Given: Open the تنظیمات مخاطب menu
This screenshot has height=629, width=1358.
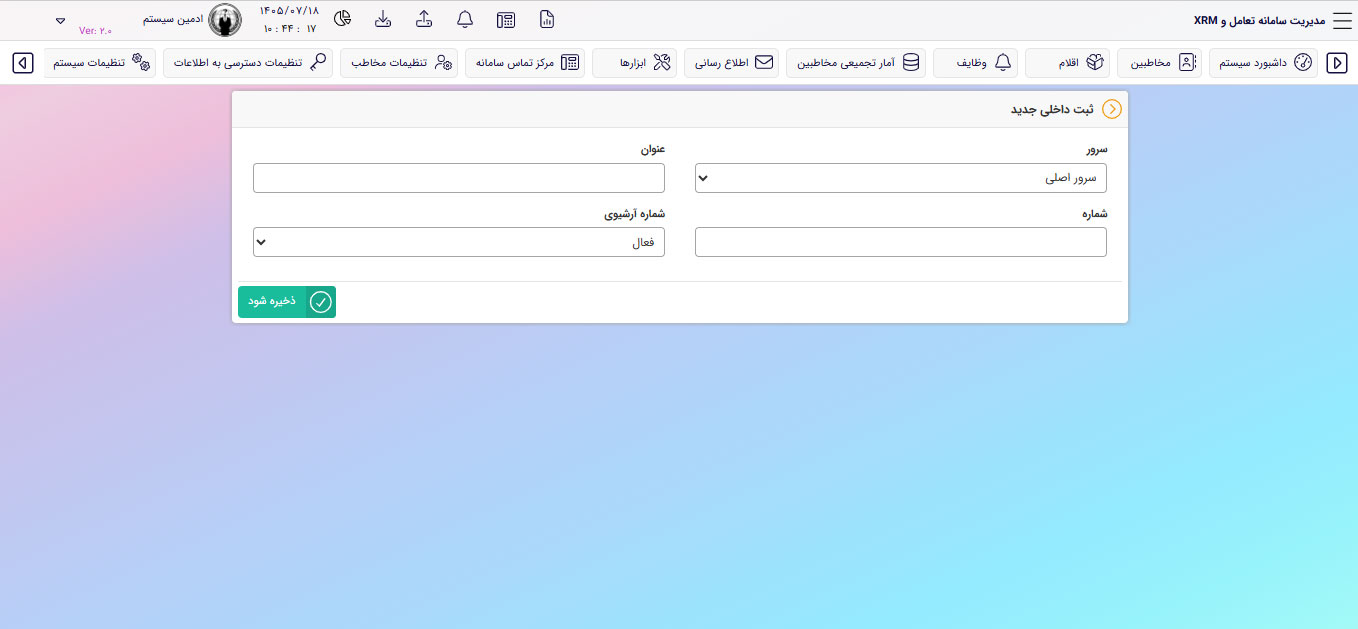Looking at the screenshot, I should click(399, 63).
